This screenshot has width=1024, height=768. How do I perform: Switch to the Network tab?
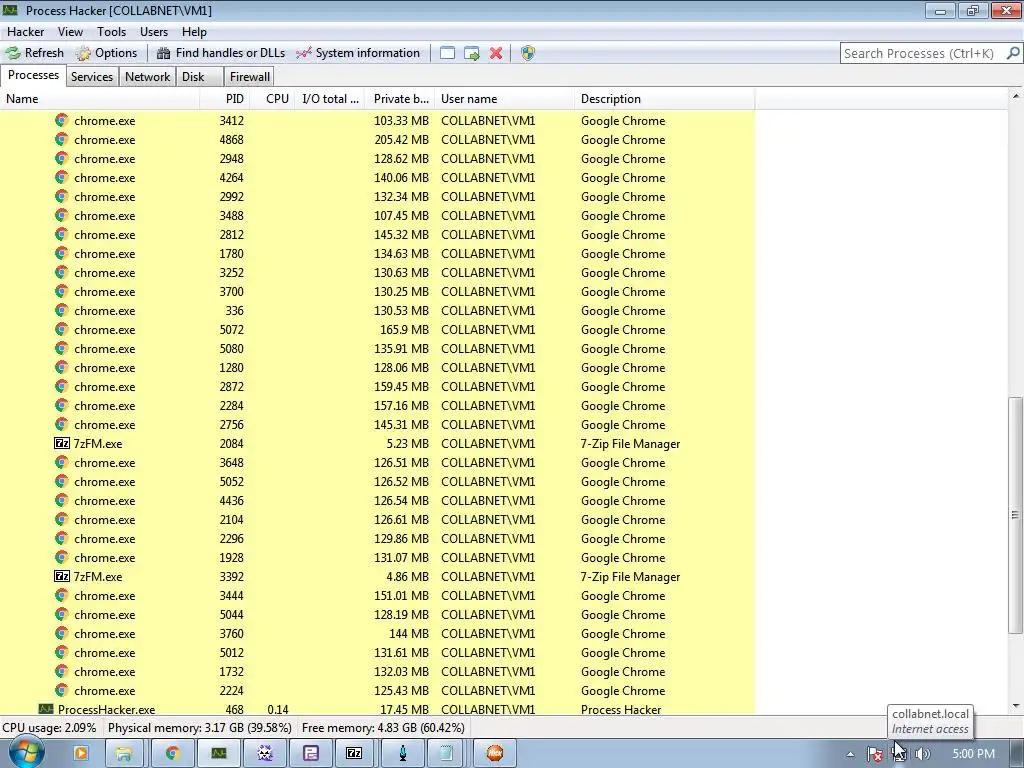coord(148,76)
